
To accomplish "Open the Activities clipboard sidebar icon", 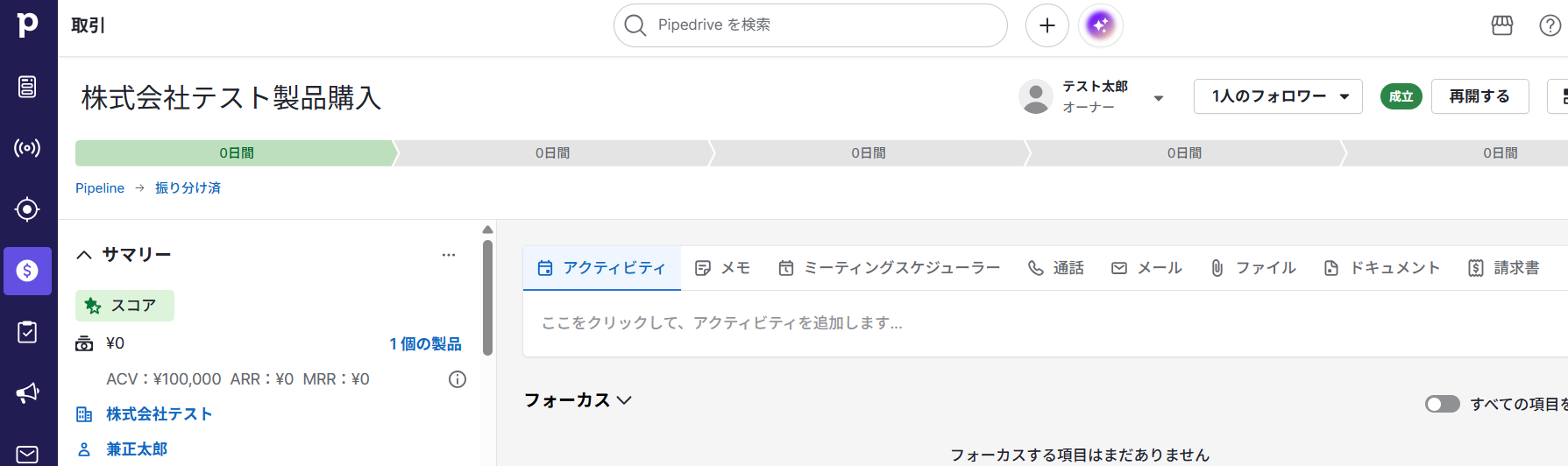I will (x=27, y=332).
